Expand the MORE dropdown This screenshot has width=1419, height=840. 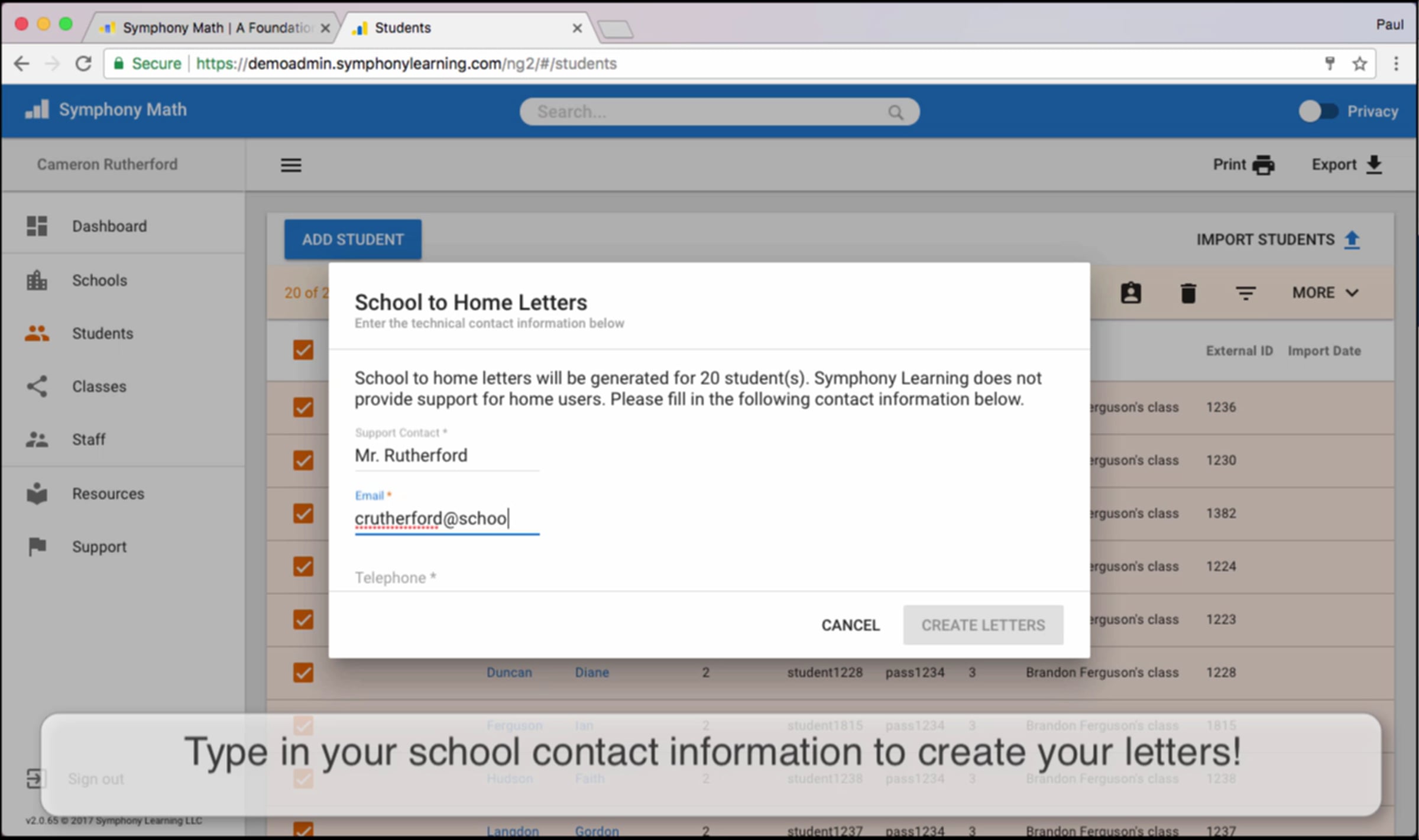[1325, 293]
